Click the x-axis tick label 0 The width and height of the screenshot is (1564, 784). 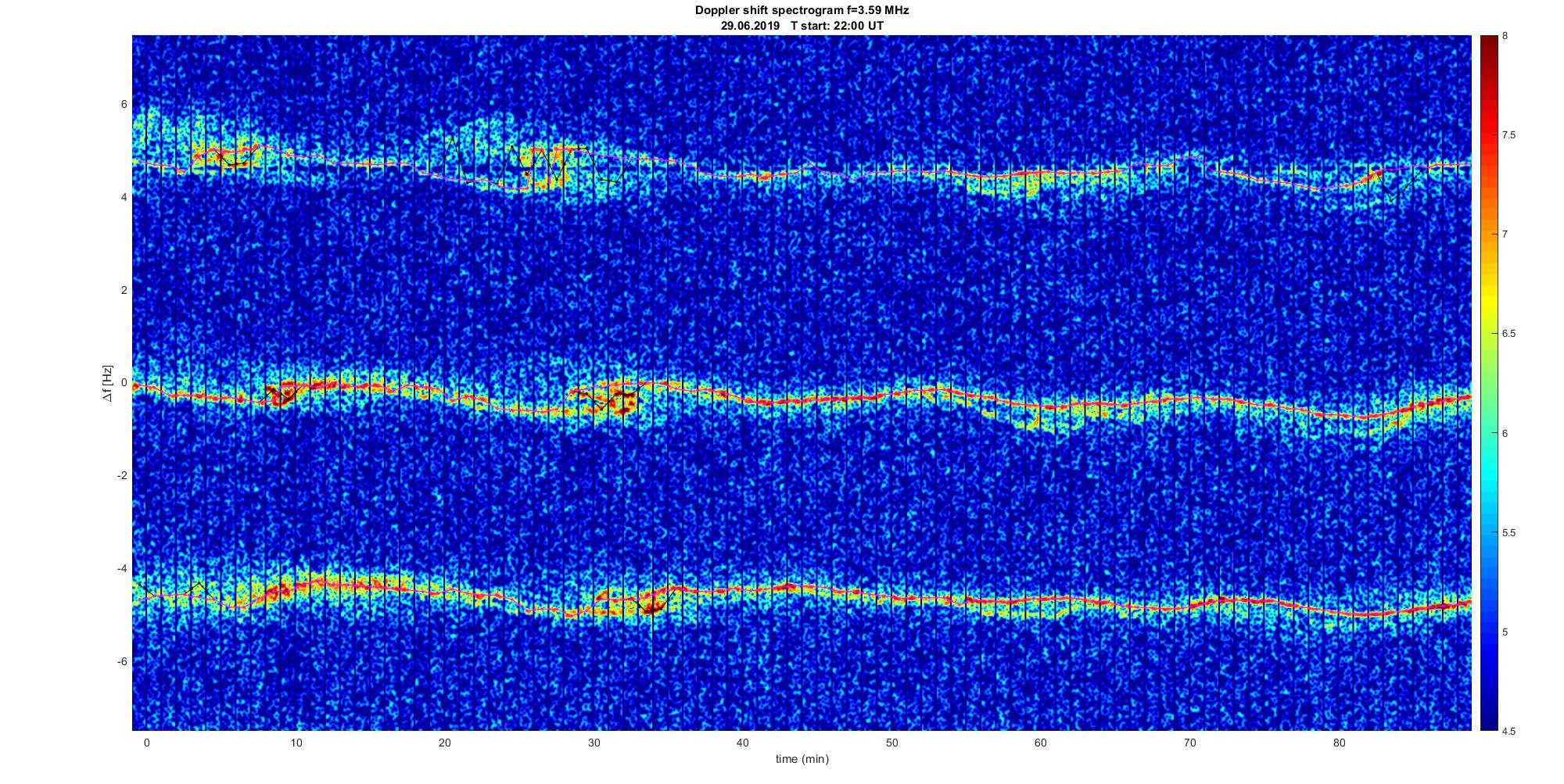pos(146,743)
